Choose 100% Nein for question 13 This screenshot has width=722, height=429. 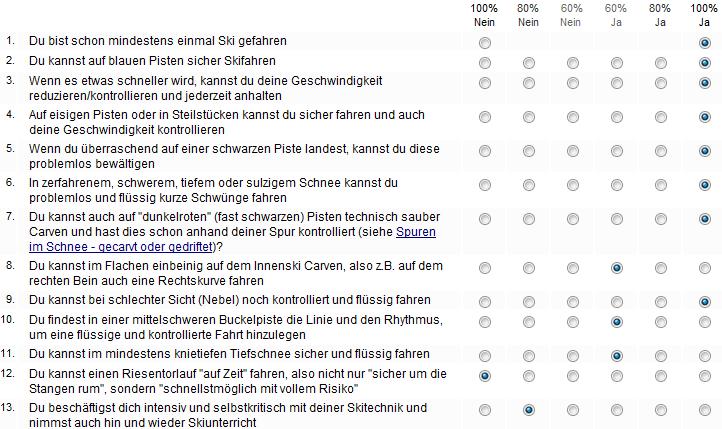485,410
